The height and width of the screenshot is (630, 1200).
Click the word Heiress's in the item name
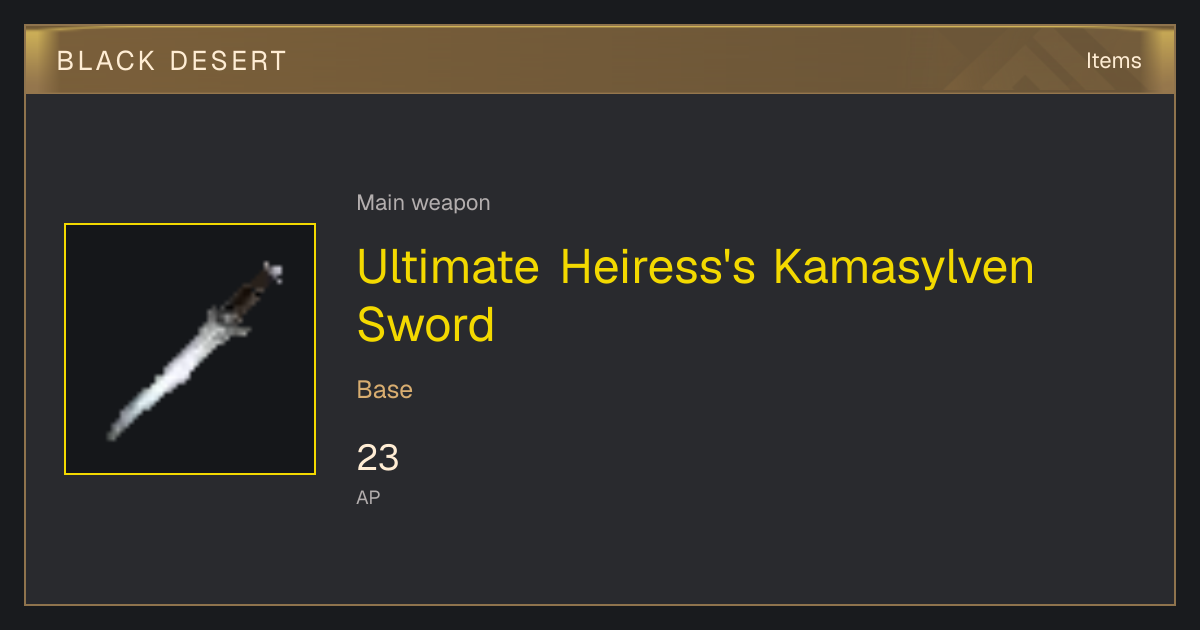click(657, 268)
